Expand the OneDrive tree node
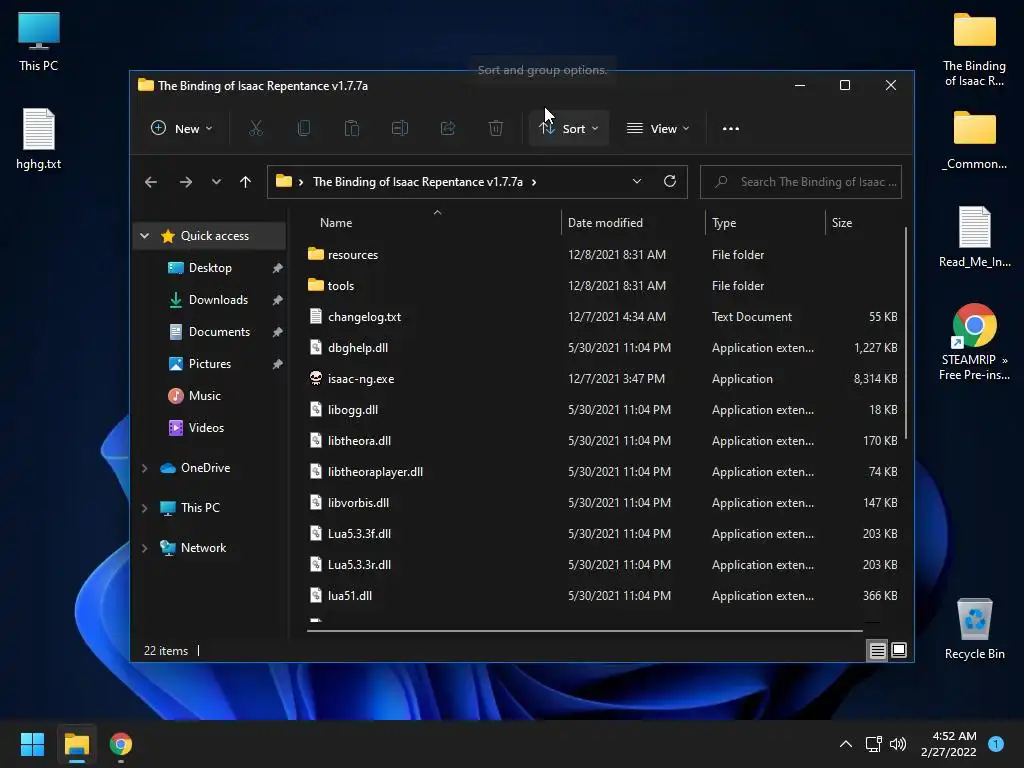 [145, 468]
